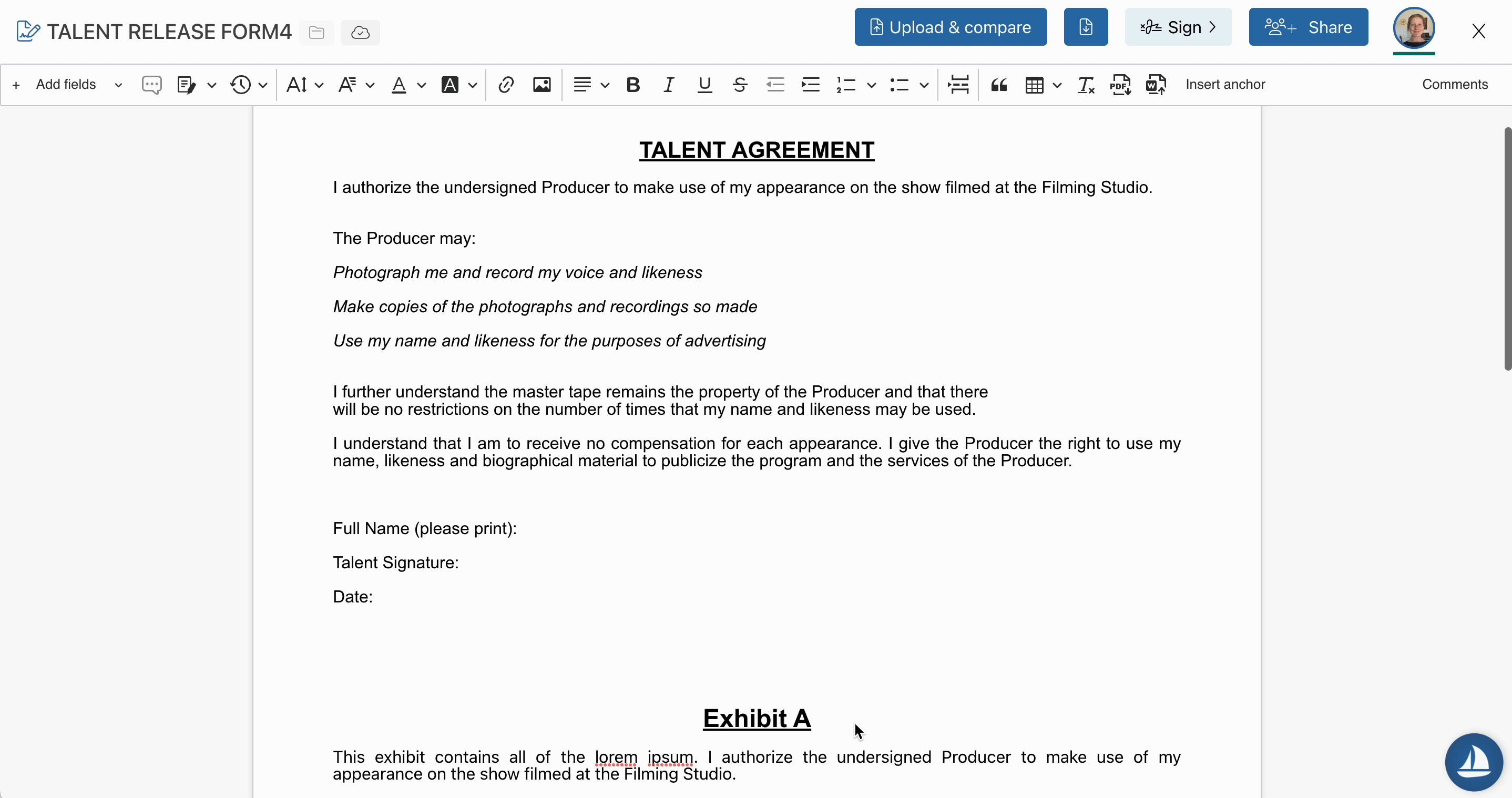1512x798 pixels.
Task: Click the TALENT AGREEMENT heading
Action: [757, 150]
